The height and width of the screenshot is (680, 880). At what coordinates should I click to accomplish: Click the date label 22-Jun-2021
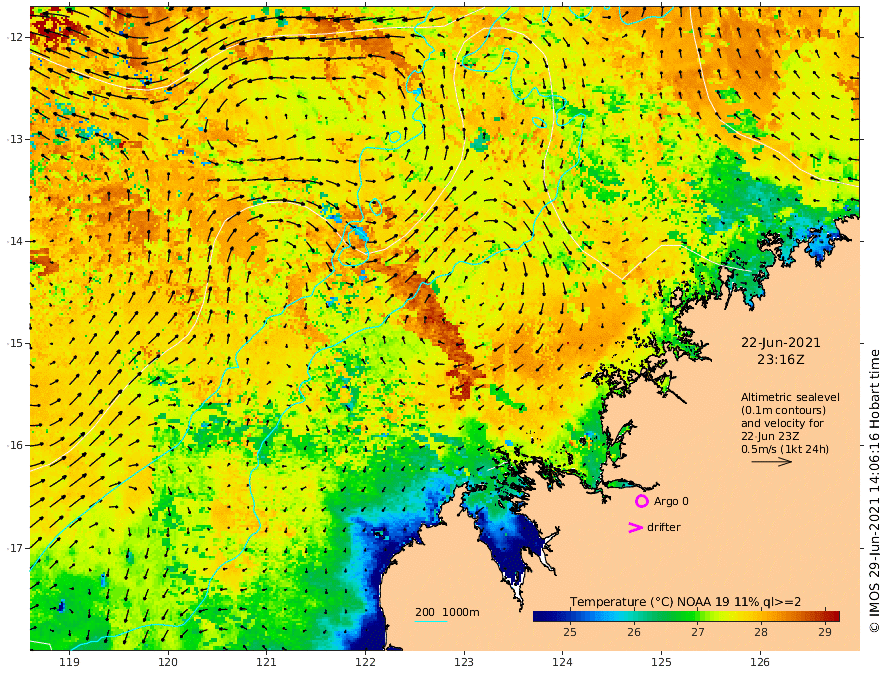tap(781, 343)
